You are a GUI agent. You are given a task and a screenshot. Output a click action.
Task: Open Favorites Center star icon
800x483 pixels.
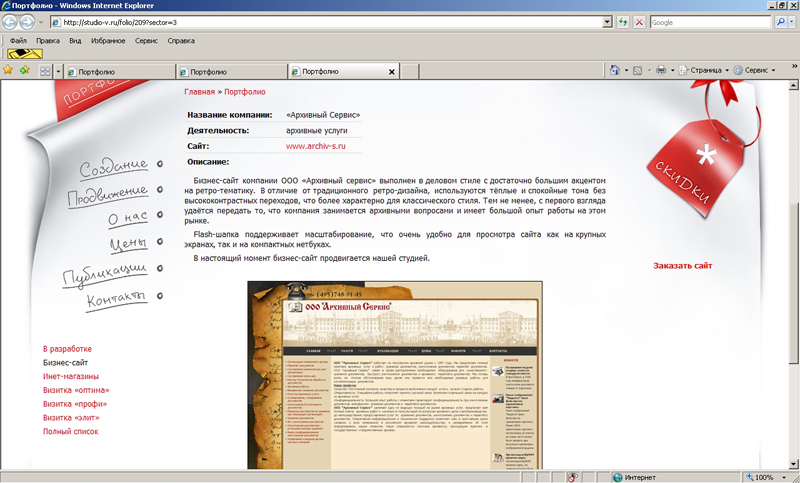click(x=8, y=70)
